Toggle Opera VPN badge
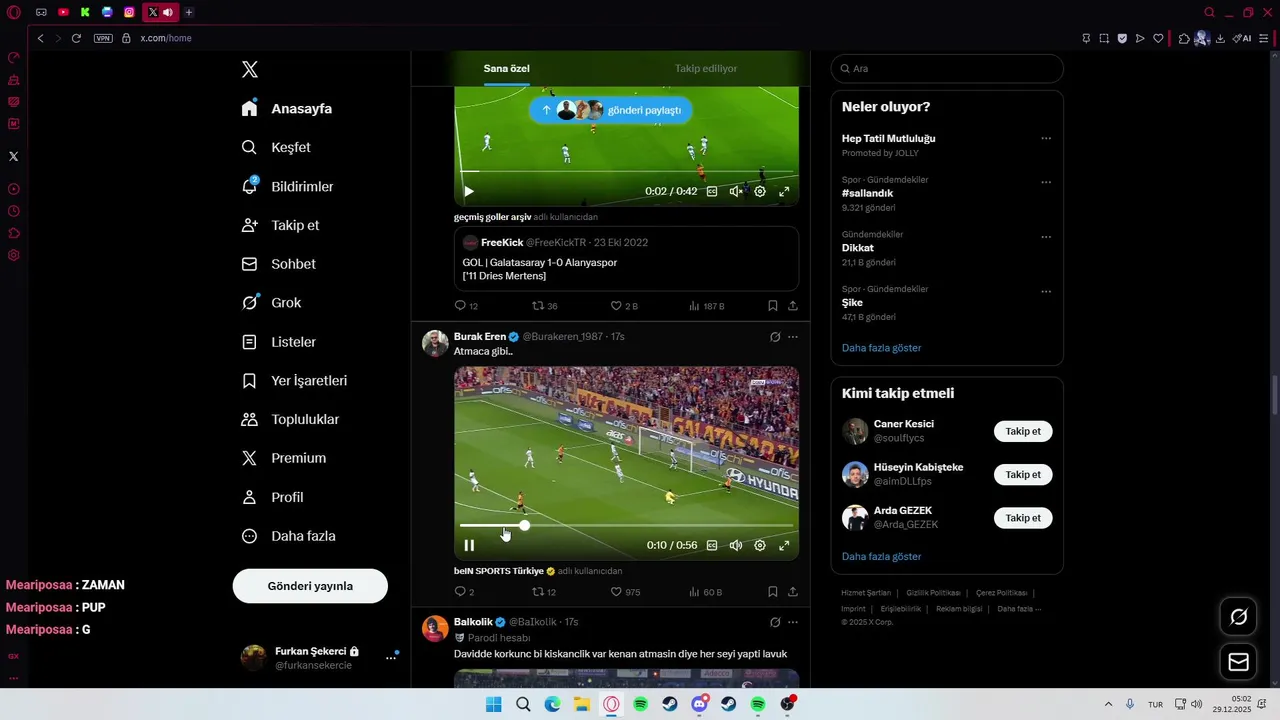This screenshot has width=1280, height=720. point(103,38)
